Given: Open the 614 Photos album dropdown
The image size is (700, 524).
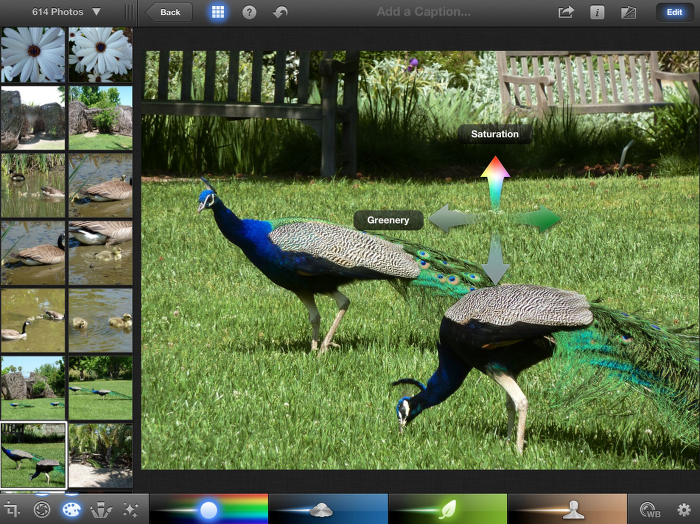Looking at the screenshot, I should [66, 12].
